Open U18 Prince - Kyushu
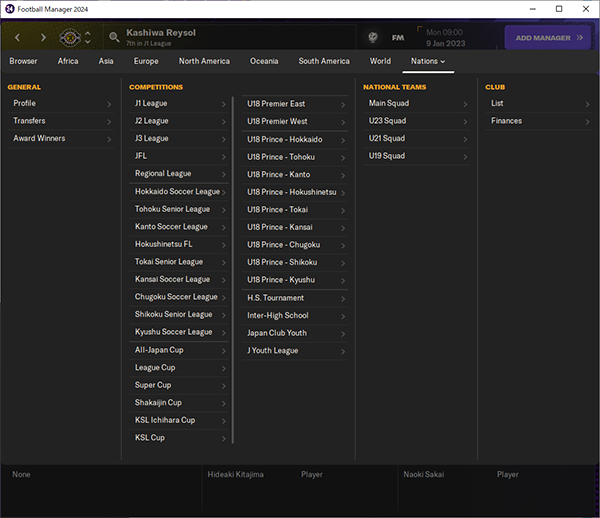 tap(295, 280)
